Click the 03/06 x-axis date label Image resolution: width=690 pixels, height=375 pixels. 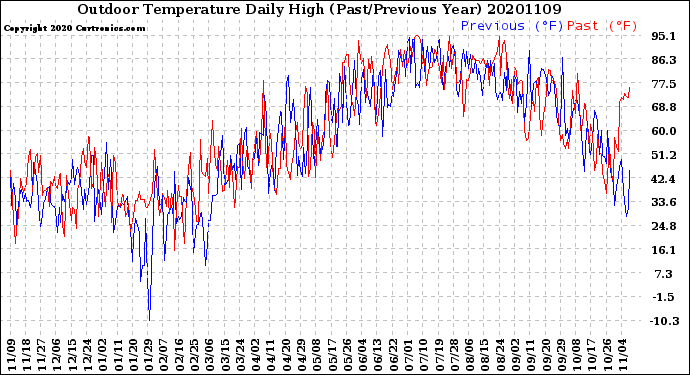tap(209, 355)
